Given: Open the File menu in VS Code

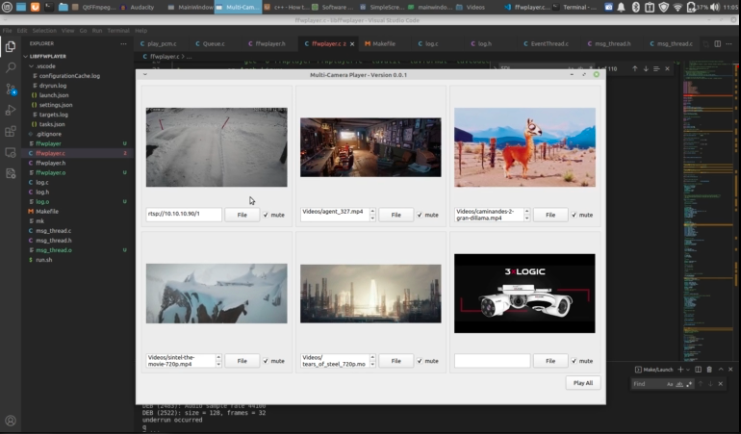Looking at the screenshot, I should (8, 30).
